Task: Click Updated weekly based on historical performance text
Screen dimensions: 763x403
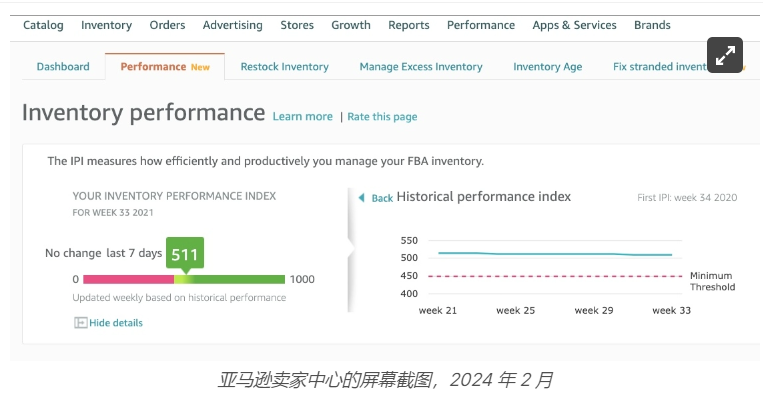Action: click(179, 297)
